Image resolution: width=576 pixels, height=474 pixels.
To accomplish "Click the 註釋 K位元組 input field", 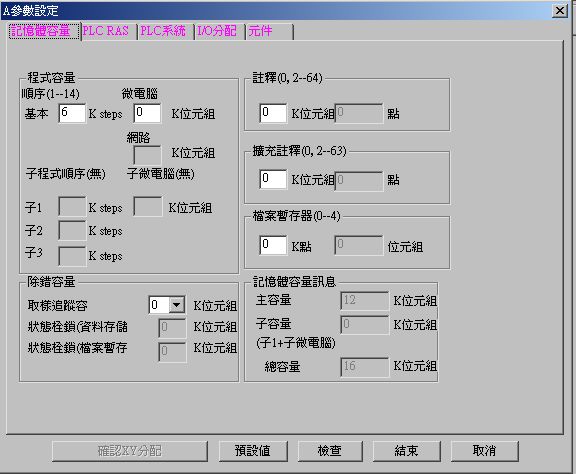I will tap(273, 113).
